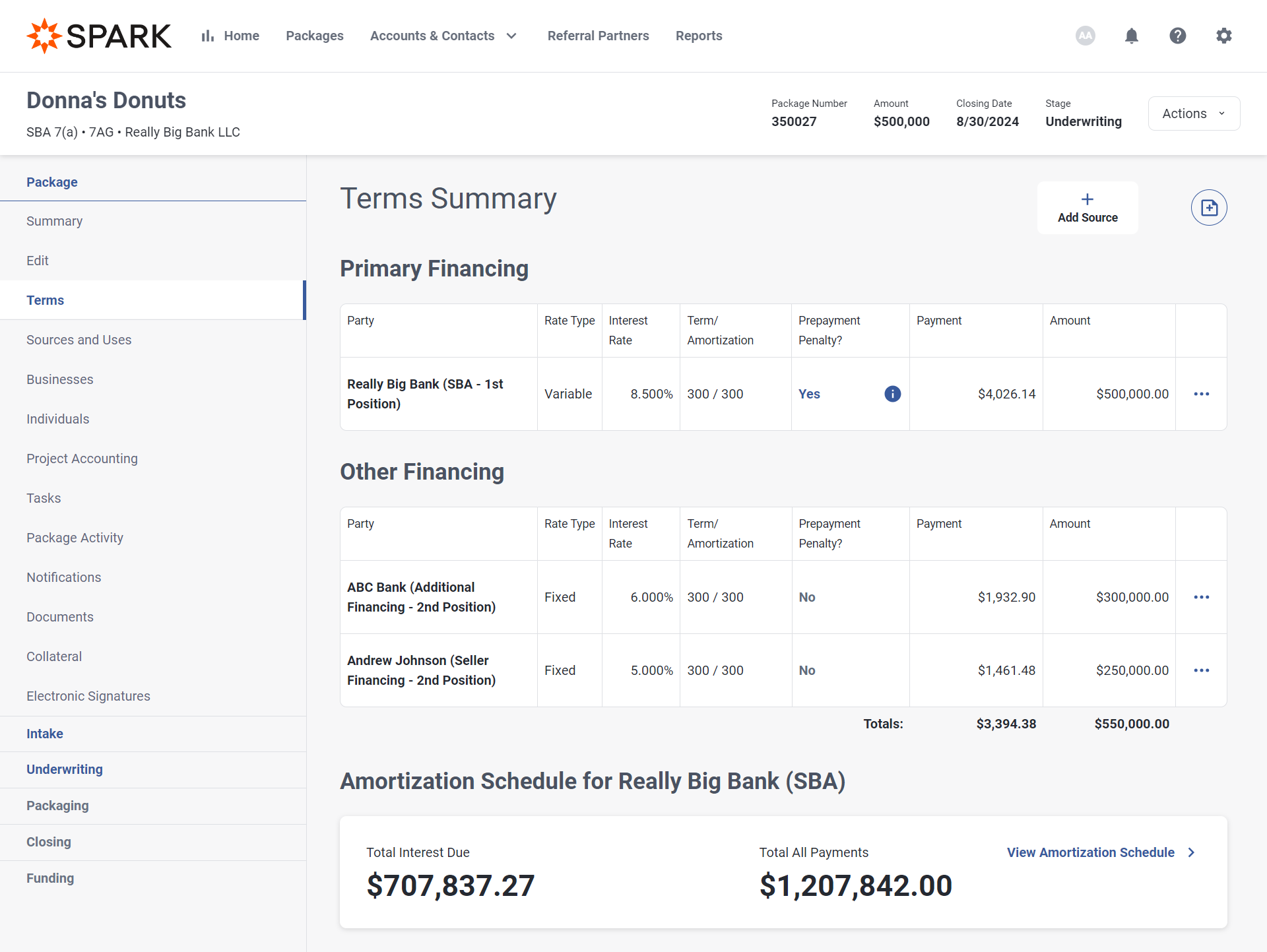This screenshot has width=1267, height=952.
Task: Click the $4,026.14 payment value
Action: tap(1006, 394)
